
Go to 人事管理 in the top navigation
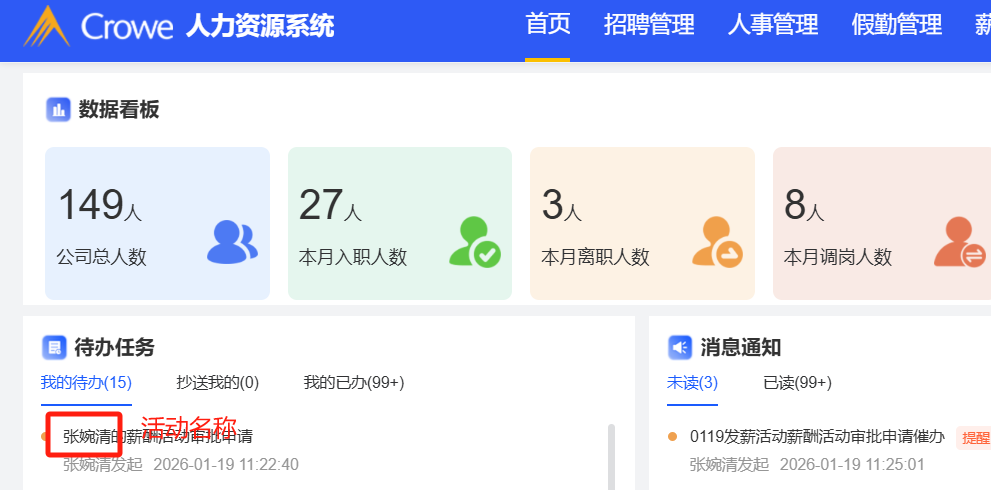773,25
